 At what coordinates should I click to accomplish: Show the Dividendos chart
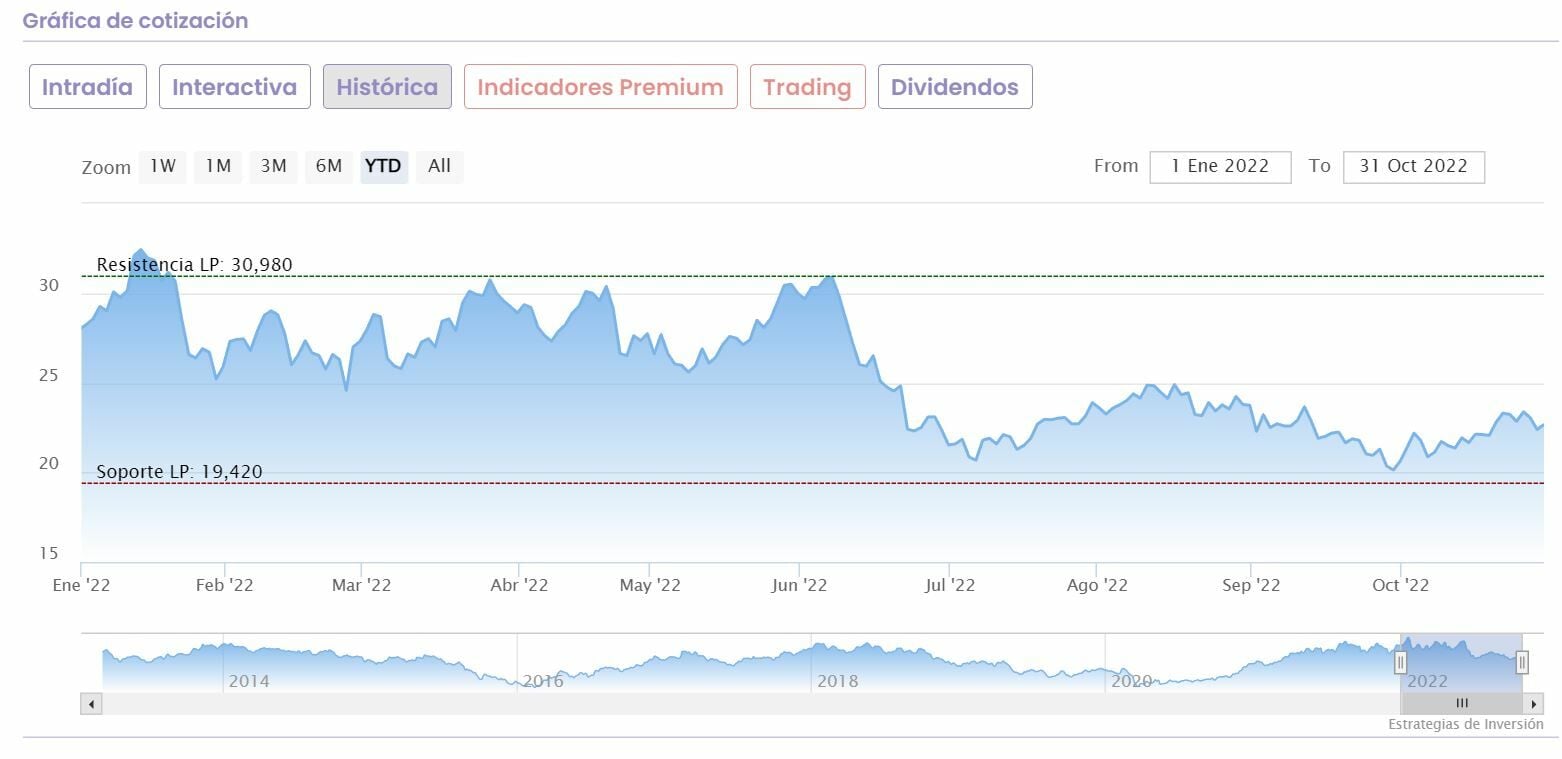pyautogui.click(x=954, y=87)
